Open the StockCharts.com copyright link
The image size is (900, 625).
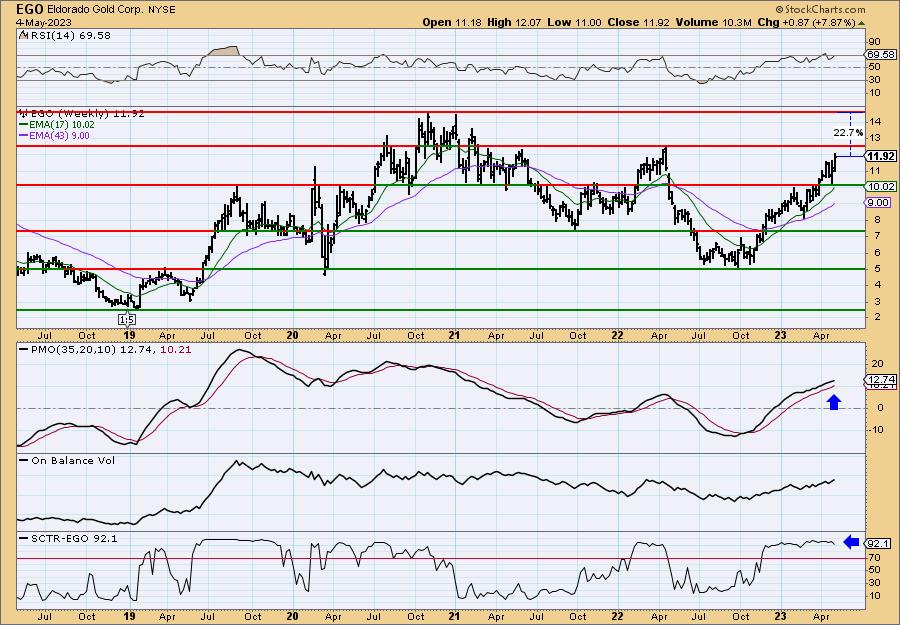820,10
